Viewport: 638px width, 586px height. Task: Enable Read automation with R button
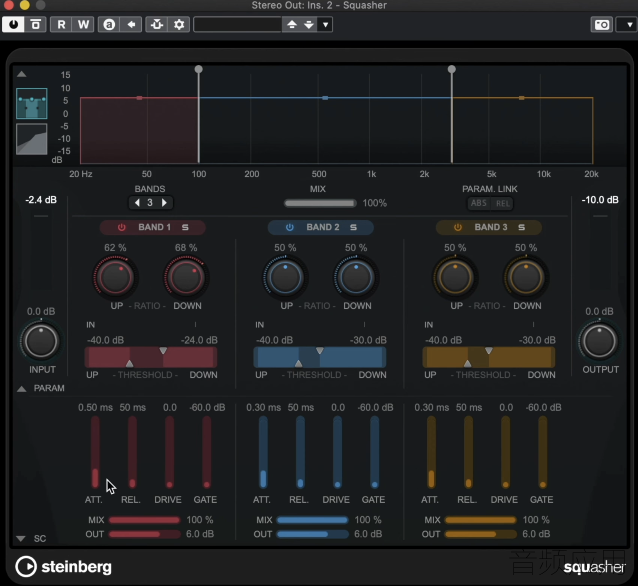pyautogui.click(x=61, y=25)
